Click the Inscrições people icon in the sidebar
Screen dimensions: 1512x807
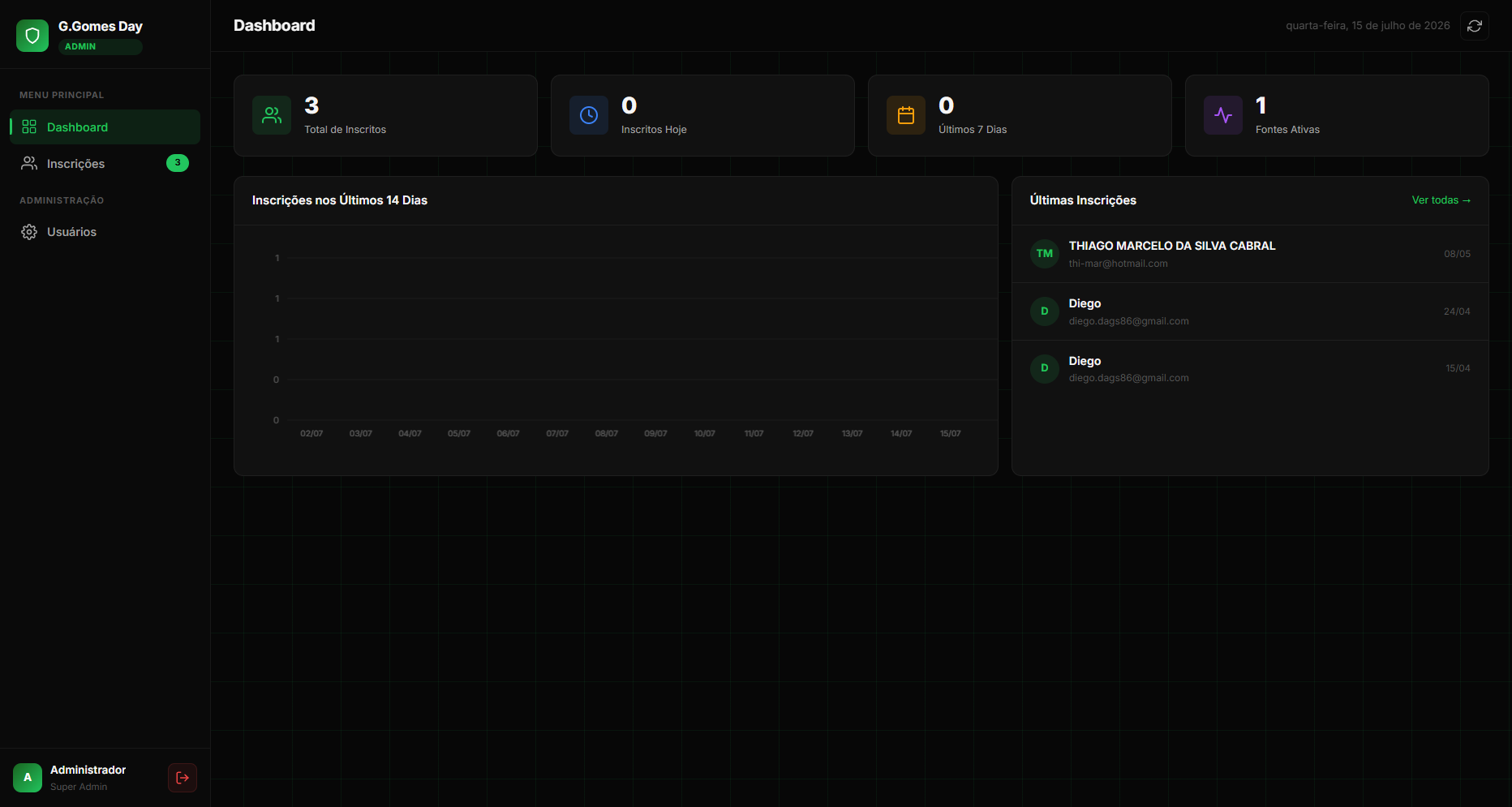[x=29, y=163]
